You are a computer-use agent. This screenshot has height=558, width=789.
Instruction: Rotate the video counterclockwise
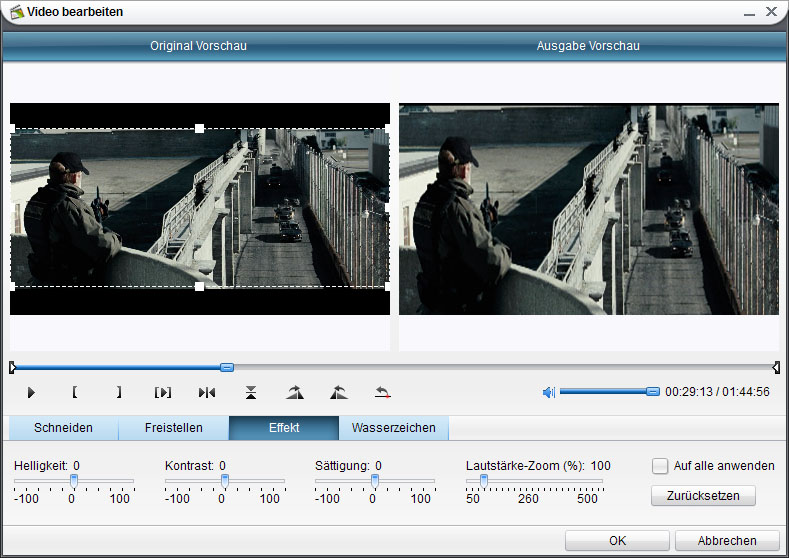[338, 392]
